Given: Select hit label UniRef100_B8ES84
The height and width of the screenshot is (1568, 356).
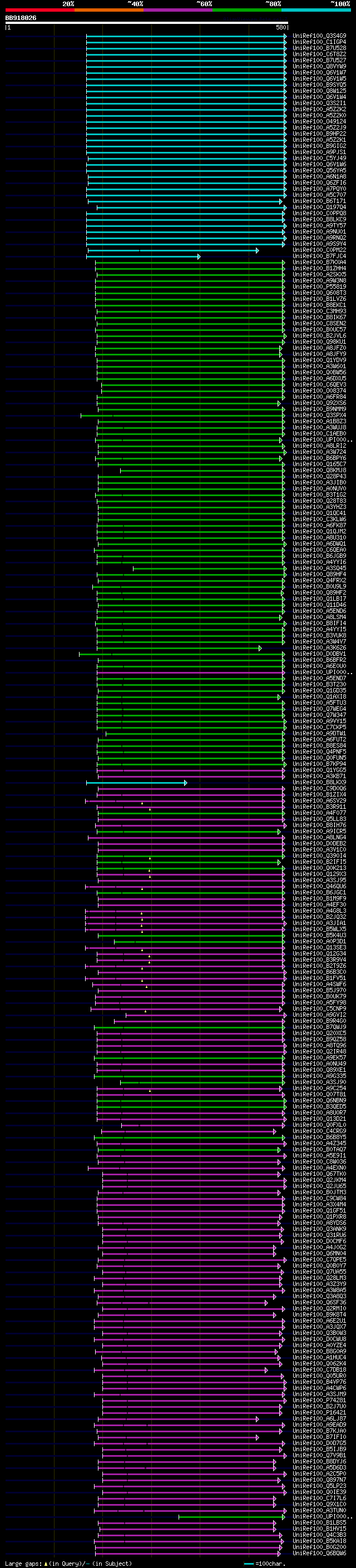Looking at the screenshot, I should (319, 746).
